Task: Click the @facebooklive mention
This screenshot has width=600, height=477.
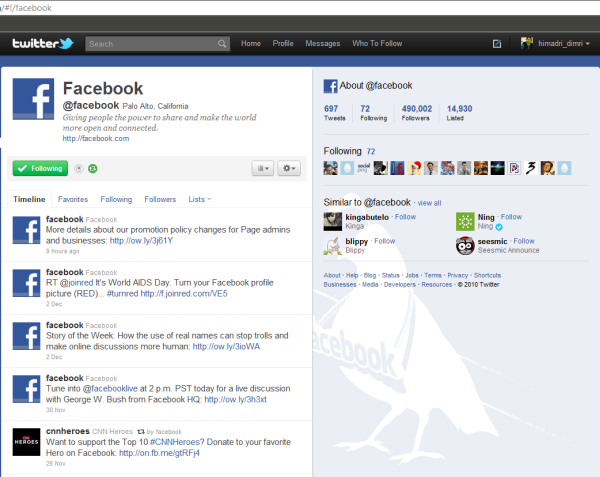Action: pos(110,389)
